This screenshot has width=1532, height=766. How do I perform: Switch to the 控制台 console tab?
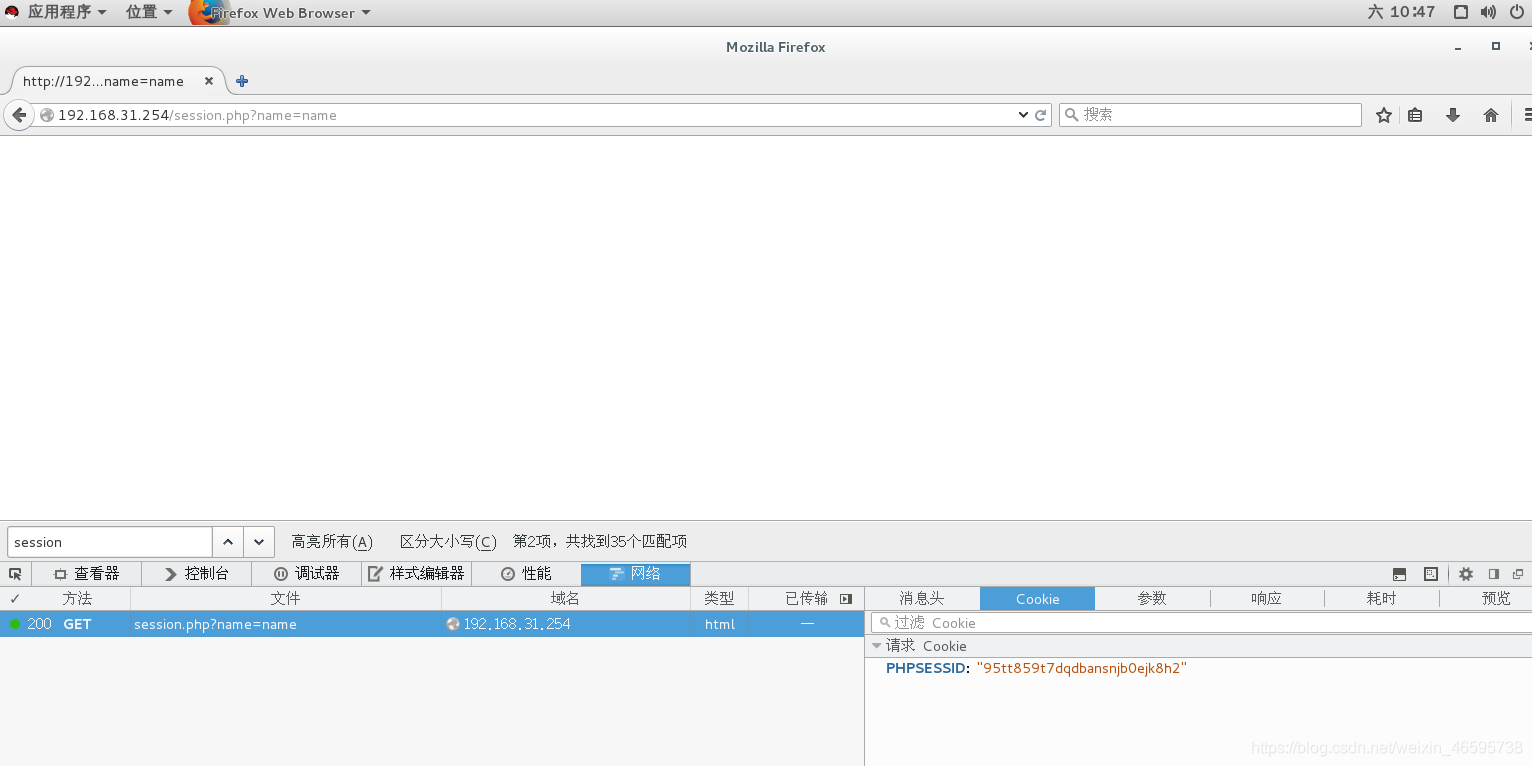point(197,574)
